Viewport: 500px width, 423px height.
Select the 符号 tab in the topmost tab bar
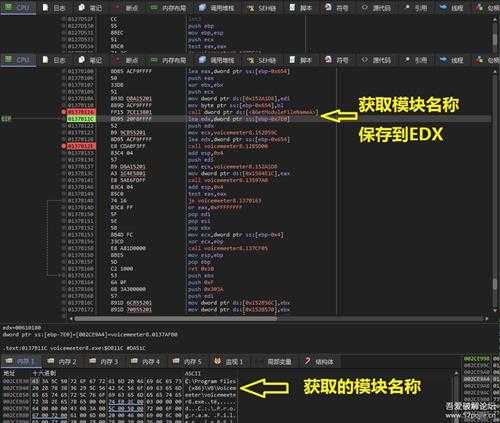point(337,8)
